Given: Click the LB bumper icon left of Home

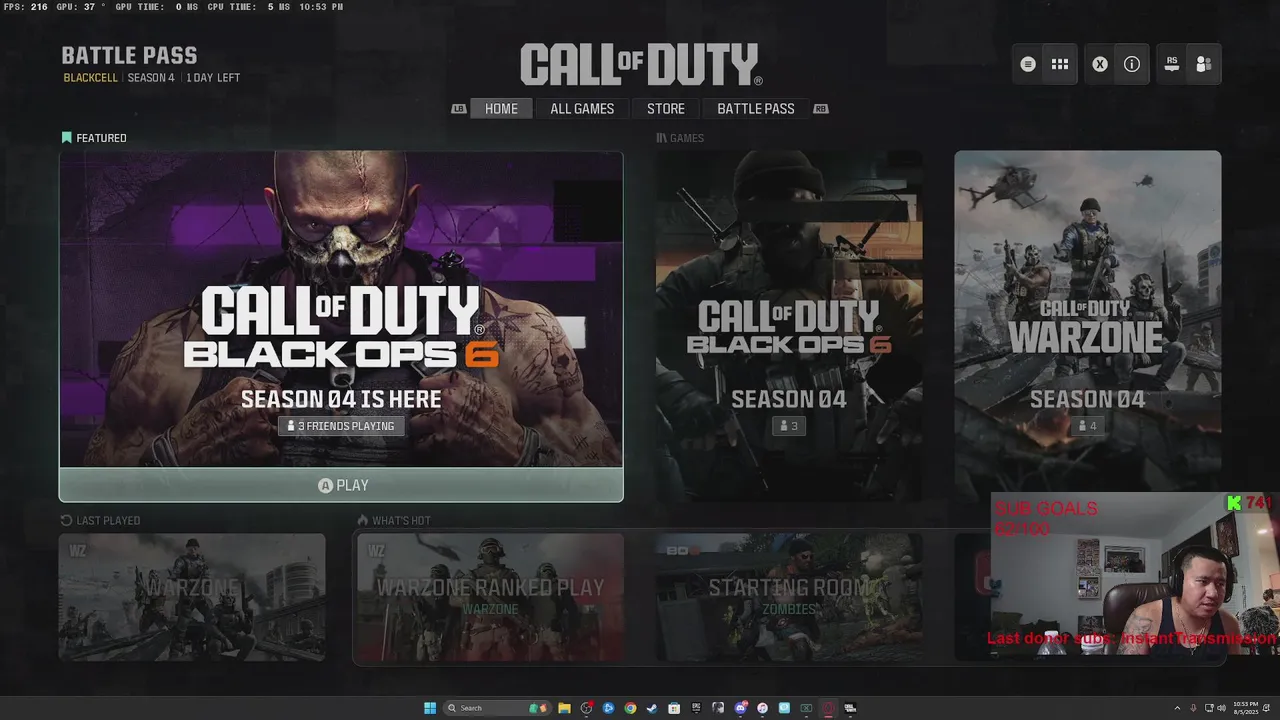Looking at the screenshot, I should coord(459,109).
